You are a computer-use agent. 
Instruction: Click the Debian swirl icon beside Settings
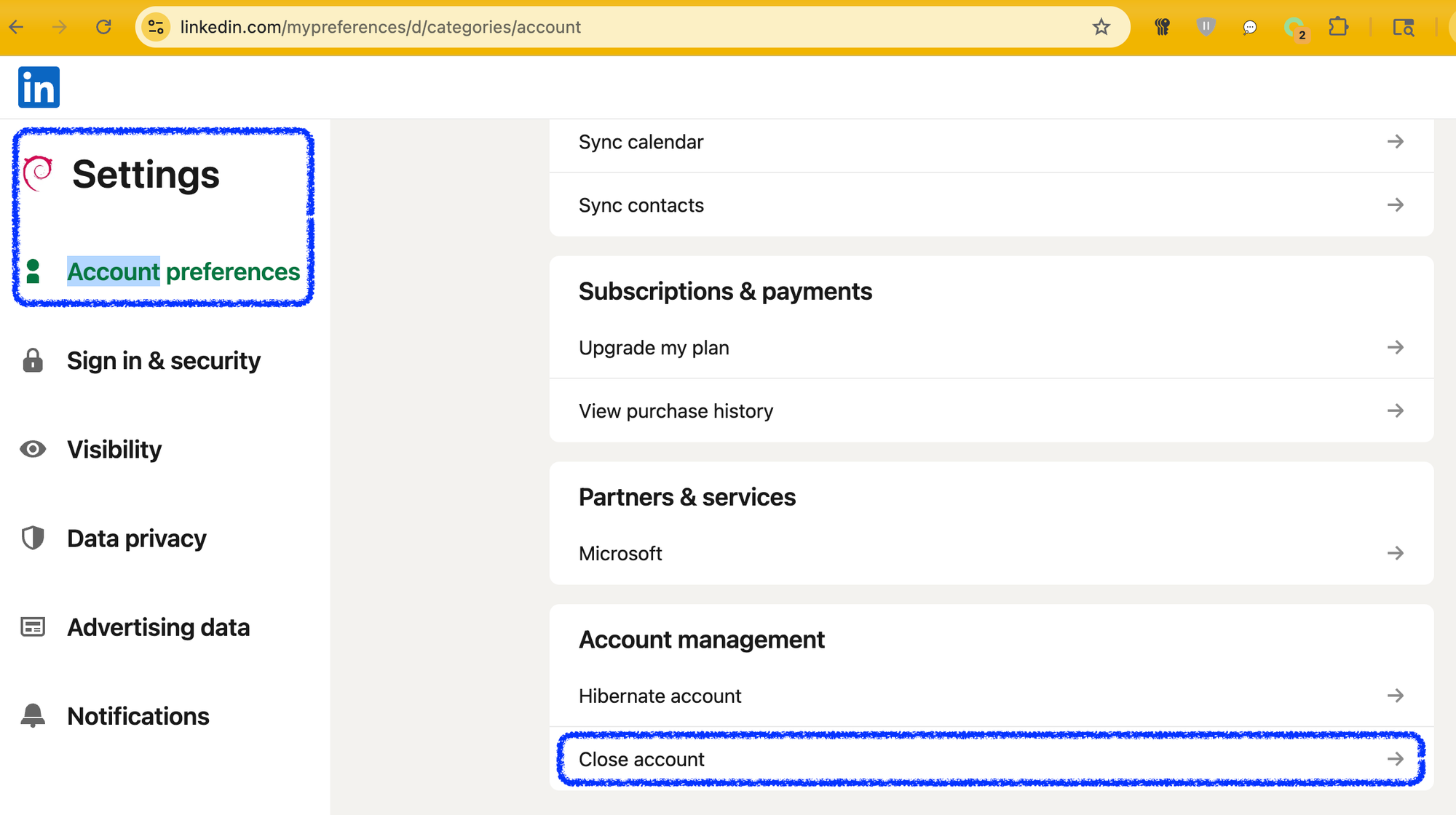pyautogui.click(x=38, y=173)
